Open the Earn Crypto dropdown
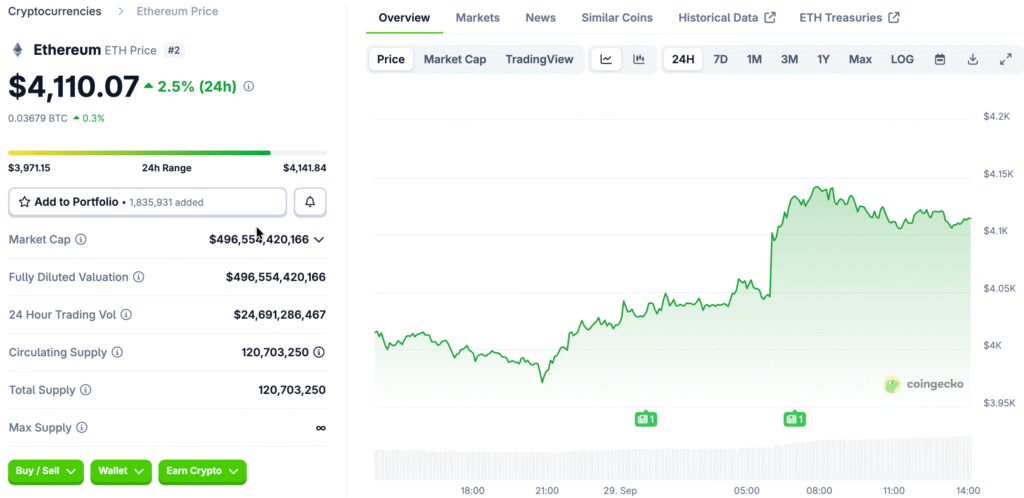The height and width of the screenshot is (498, 1024). coord(202,471)
